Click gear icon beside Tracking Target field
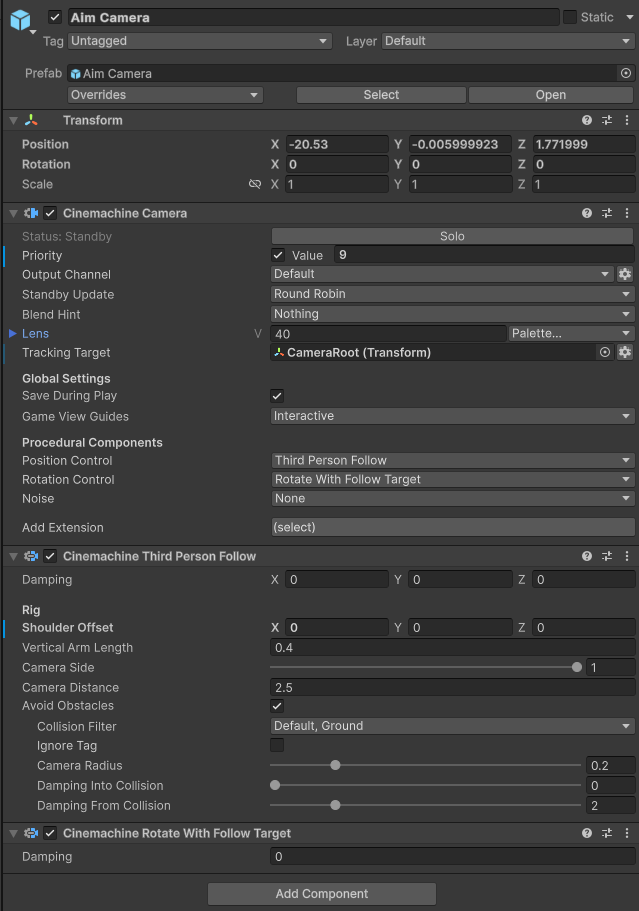This screenshot has height=911, width=639. (x=625, y=353)
